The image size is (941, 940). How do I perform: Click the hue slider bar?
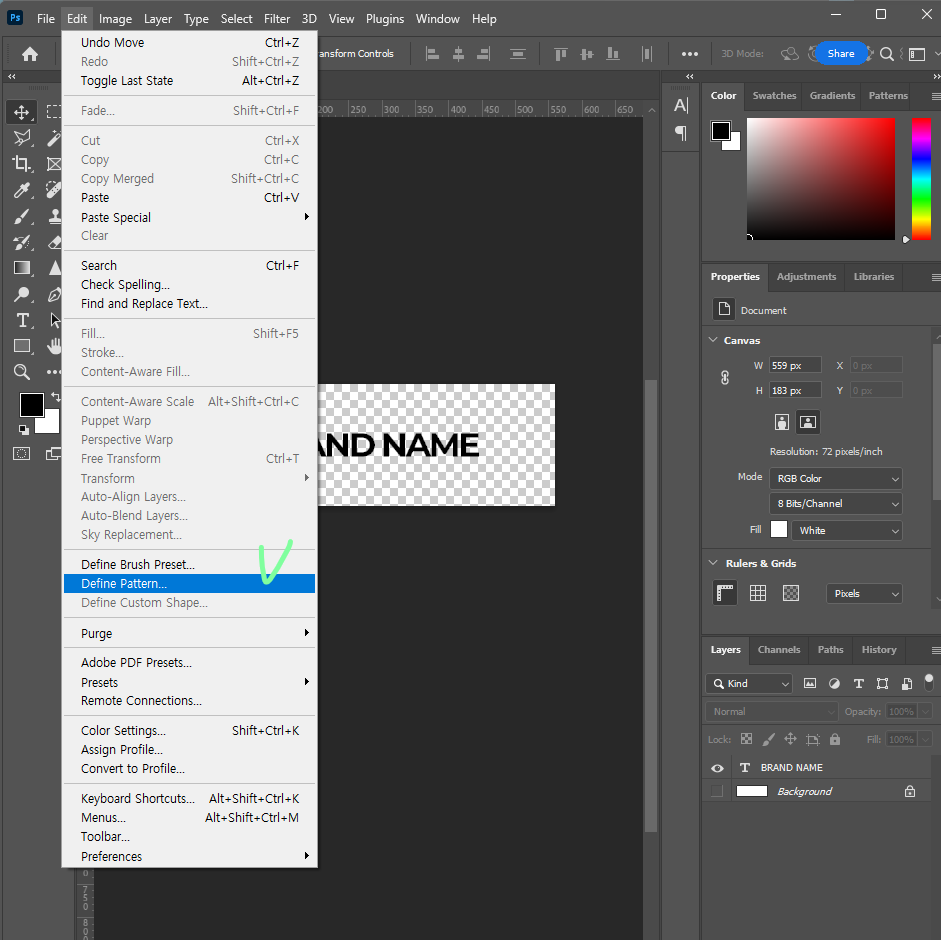(x=921, y=179)
